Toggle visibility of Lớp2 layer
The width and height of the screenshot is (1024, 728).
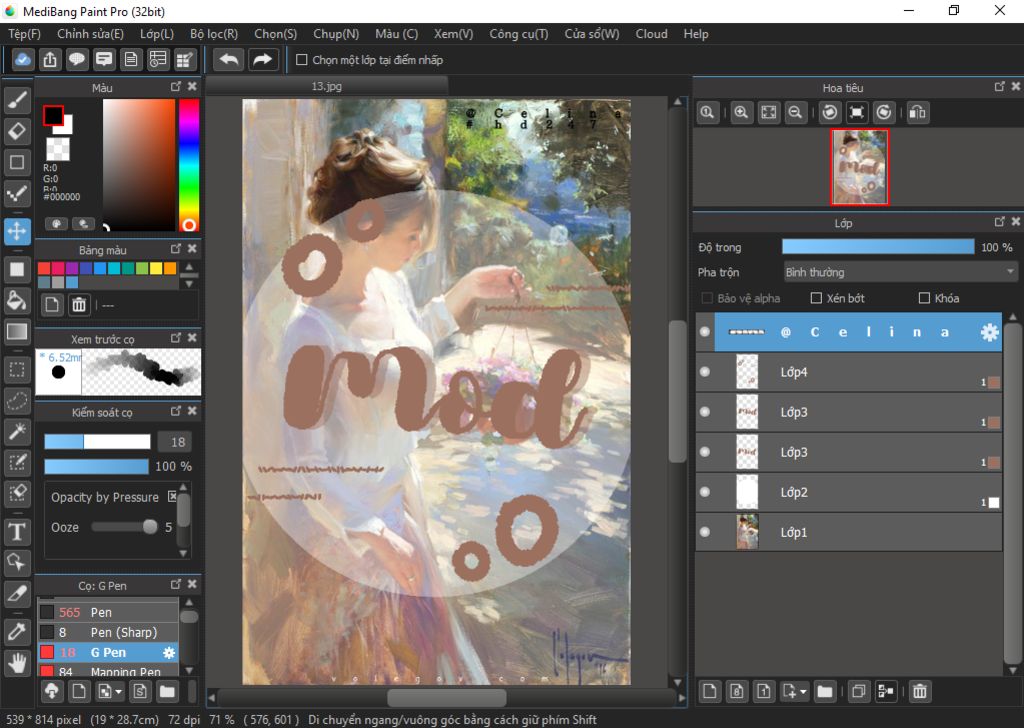pos(705,492)
